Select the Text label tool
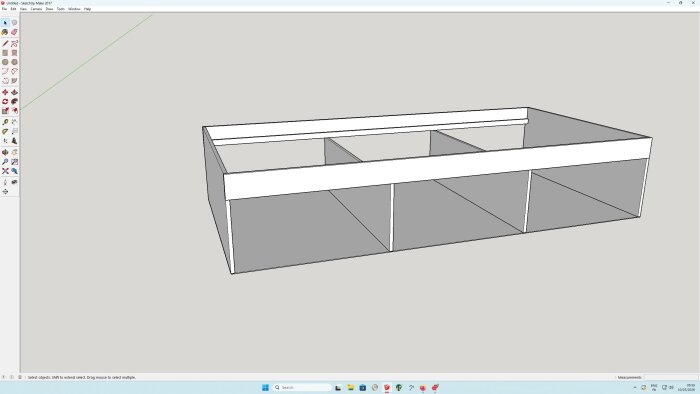The width and height of the screenshot is (700, 394). click(x=14, y=132)
